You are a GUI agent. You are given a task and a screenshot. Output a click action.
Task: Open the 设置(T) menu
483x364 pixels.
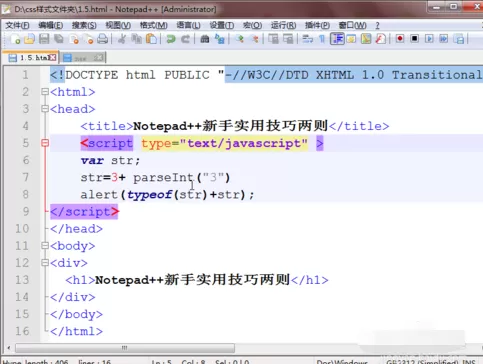(x=222, y=25)
